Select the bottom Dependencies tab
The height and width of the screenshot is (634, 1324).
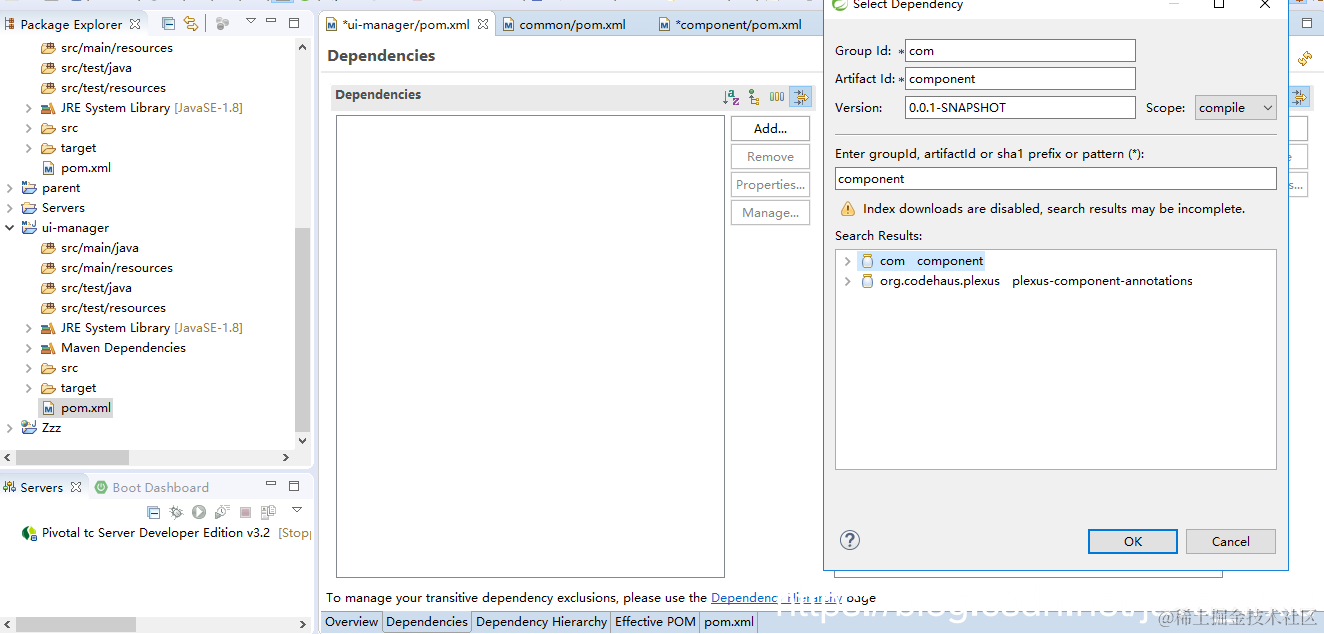pyautogui.click(x=427, y=621)
